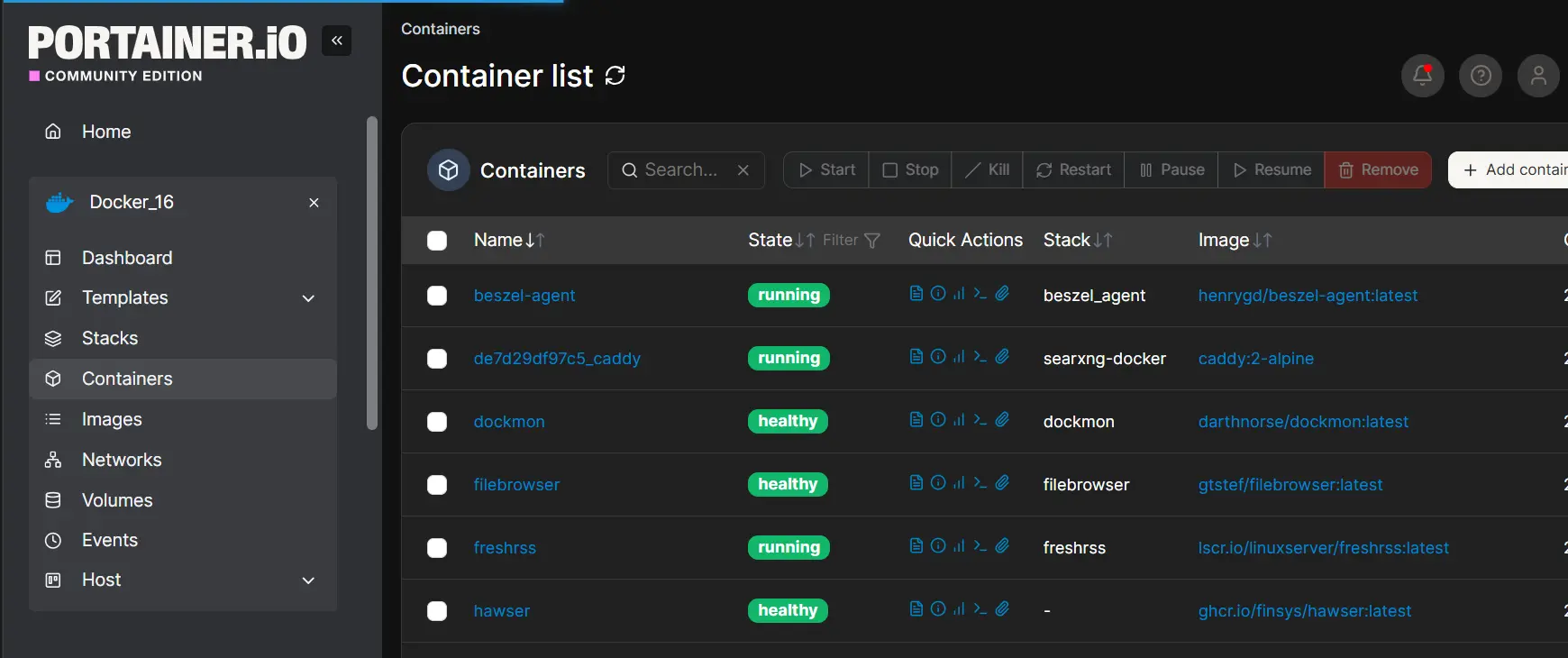This screenshot has height=658, width=1568.
Task: Check the de7d29df97c5_caddy row checkbox
Action: (437, 359)
